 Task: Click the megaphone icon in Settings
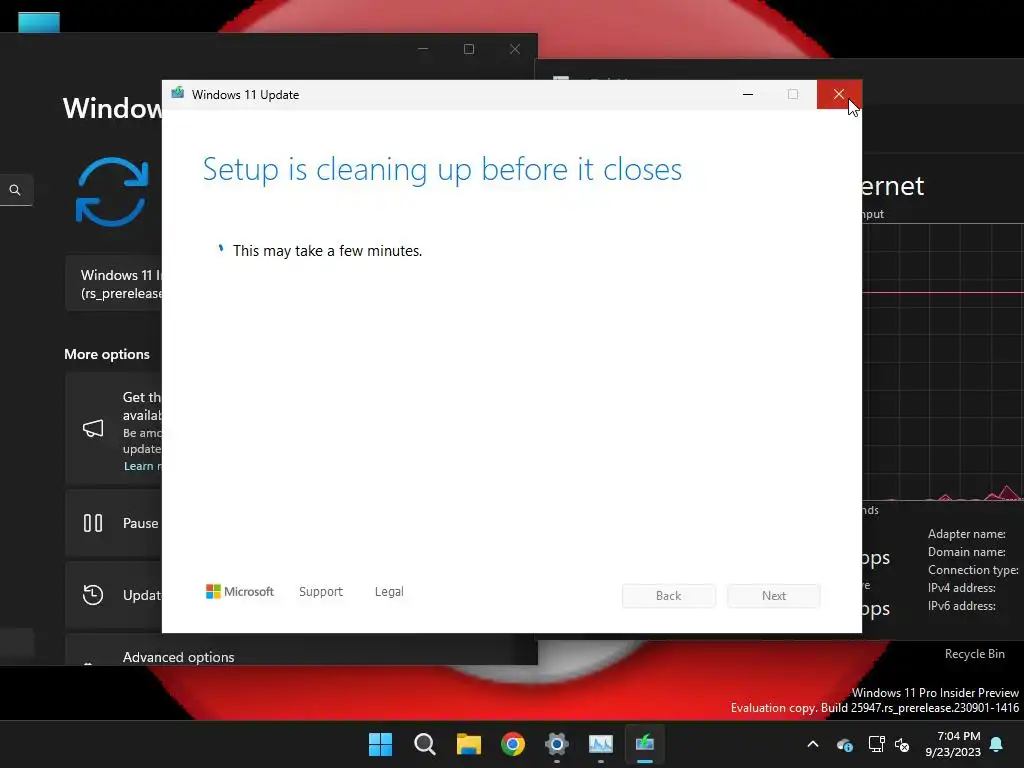(x=93, y=428)
